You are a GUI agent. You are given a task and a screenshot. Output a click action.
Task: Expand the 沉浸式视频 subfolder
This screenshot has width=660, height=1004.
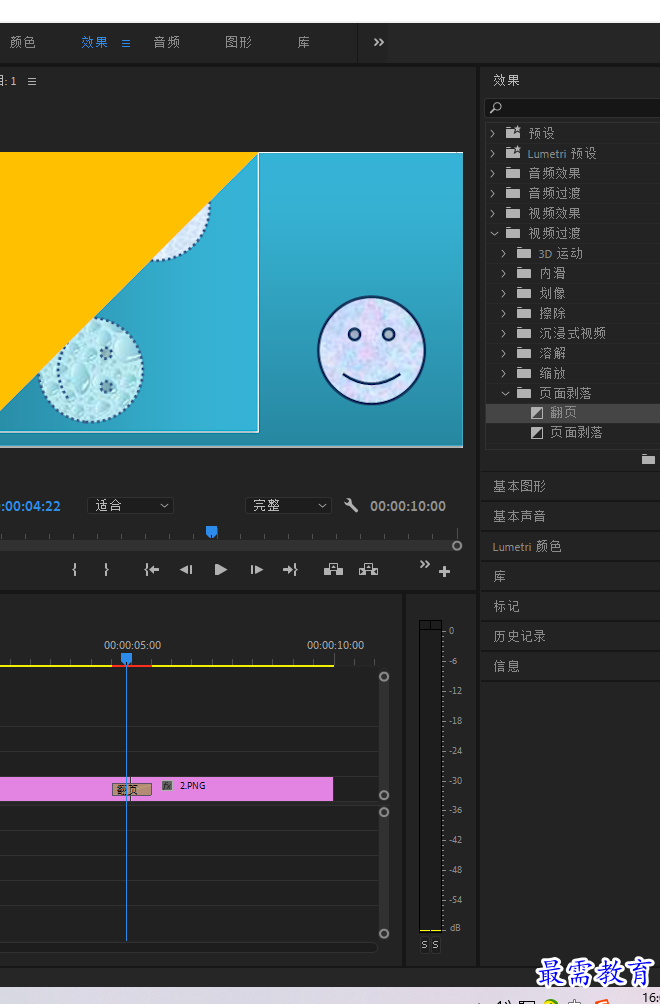[504, 333]
